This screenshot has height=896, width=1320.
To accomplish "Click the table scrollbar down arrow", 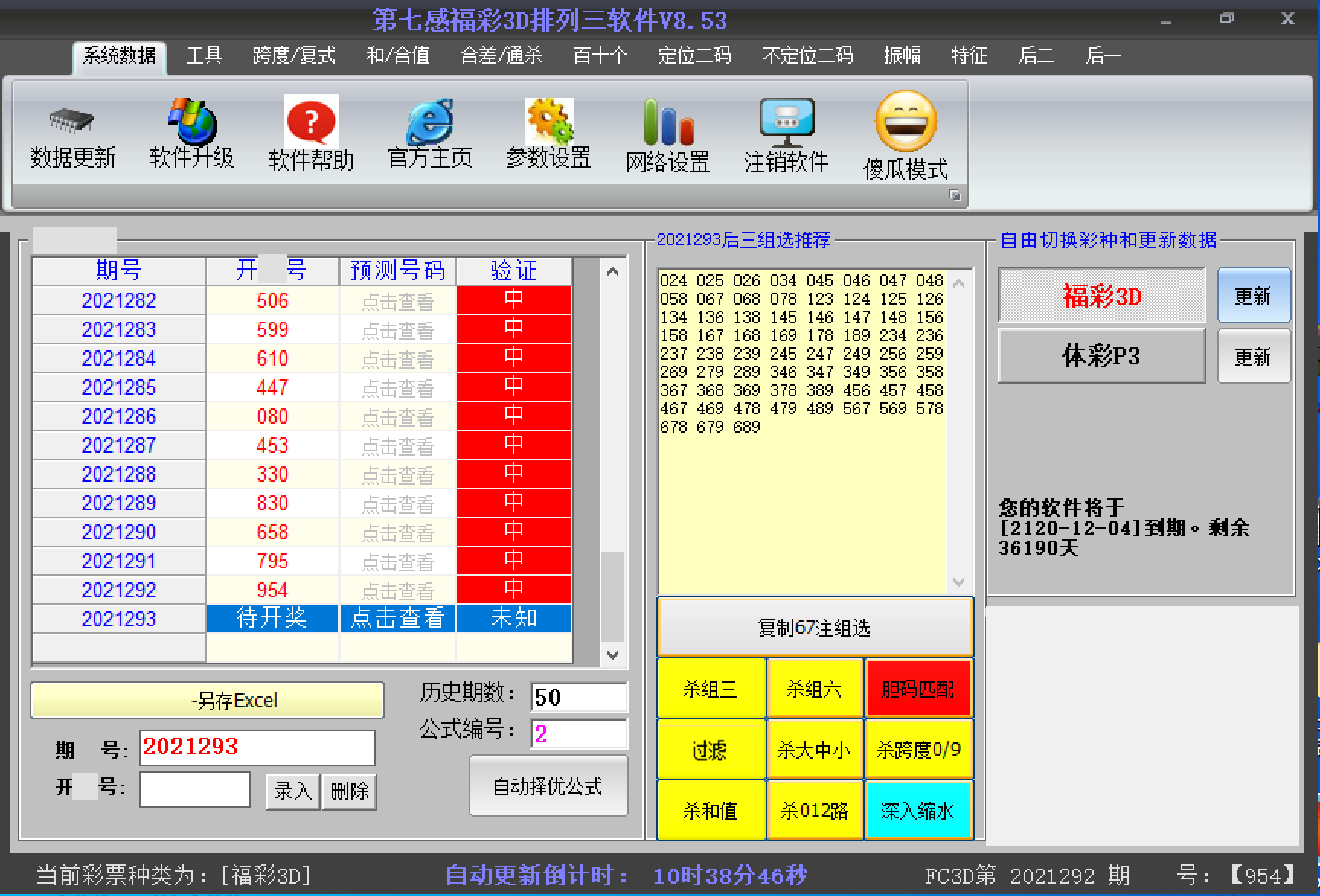I will (x=613, y=654).
